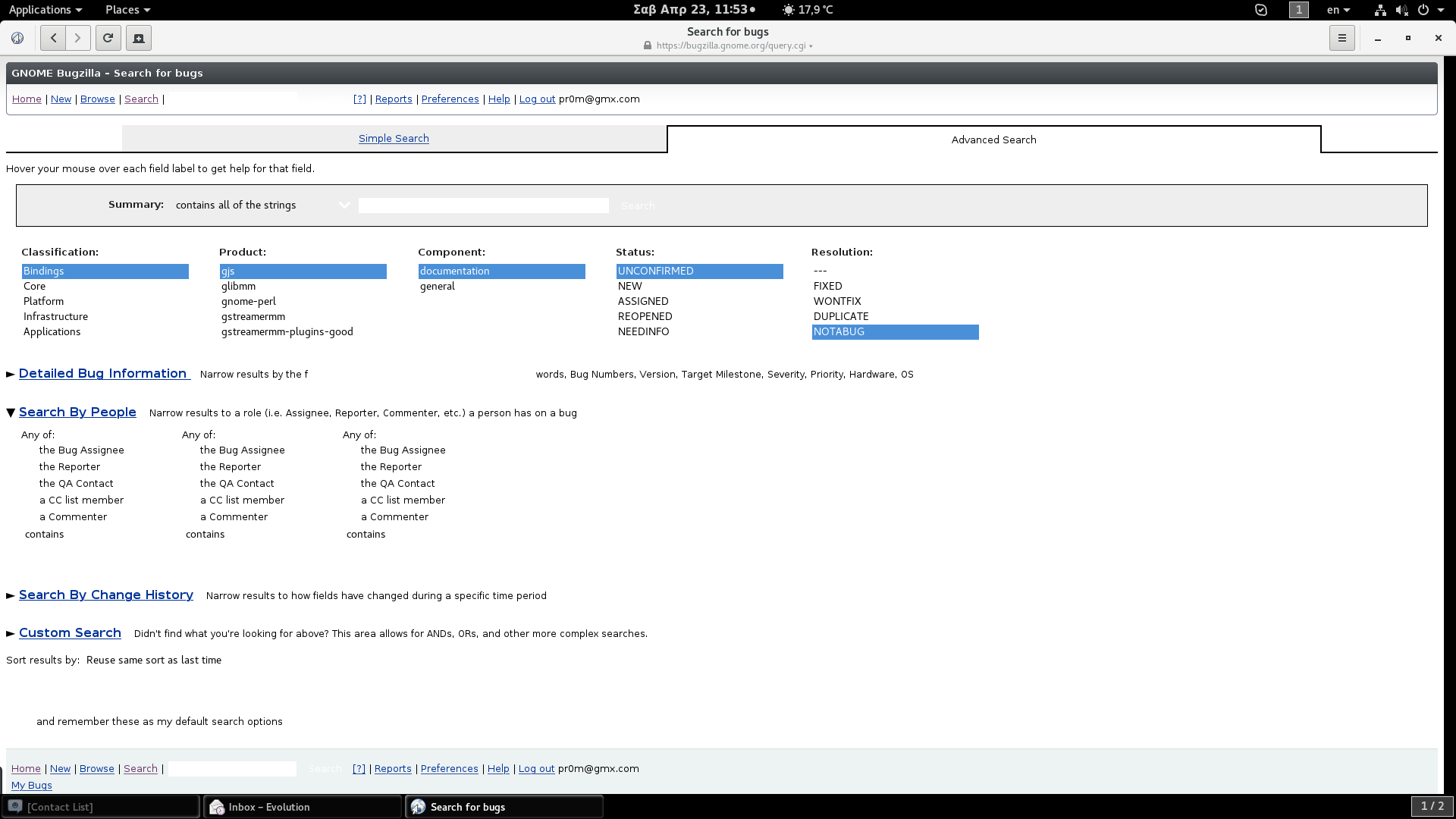This screenshot has height=819, width=1456.
Task: Open the URL dropdown arrow after query.cgi
Action: point(811,46)
